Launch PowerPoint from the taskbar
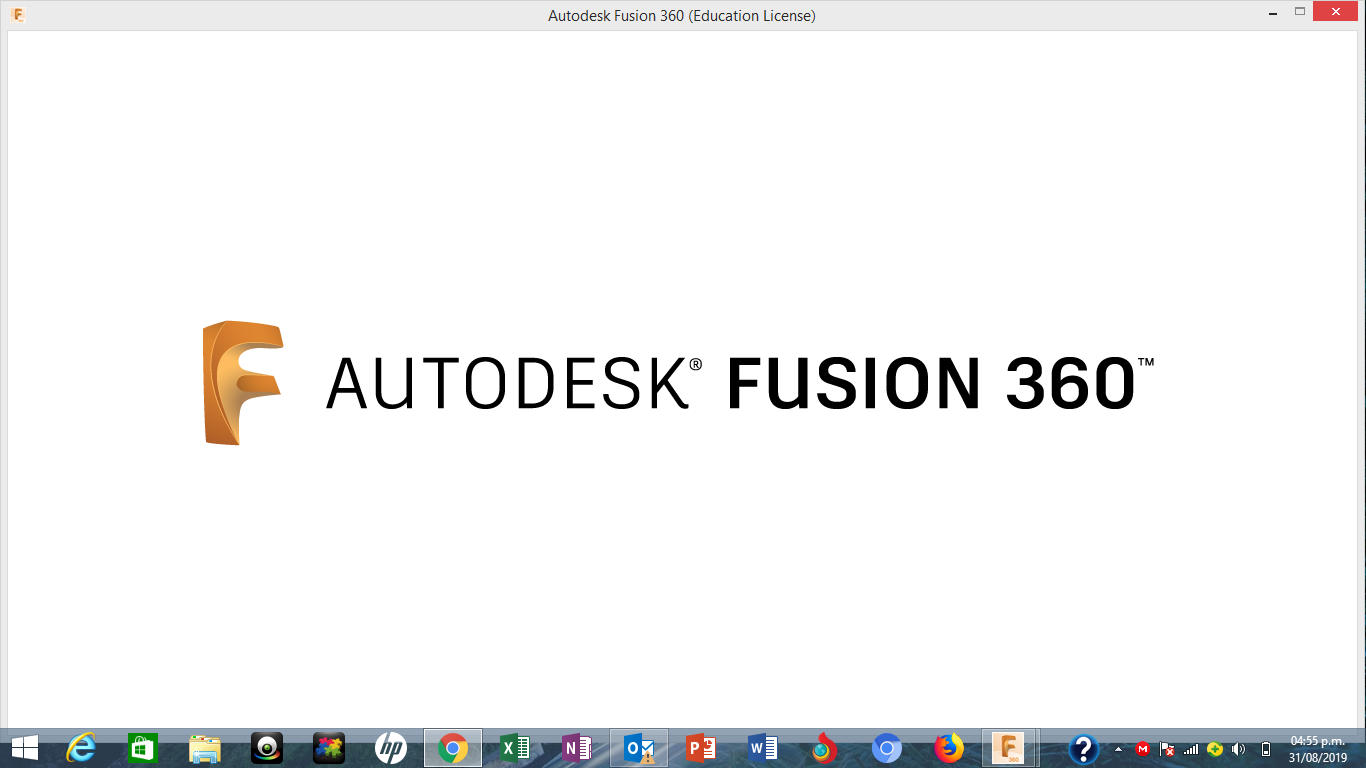This screenshot has height=768, width=1366. [701, 748]
